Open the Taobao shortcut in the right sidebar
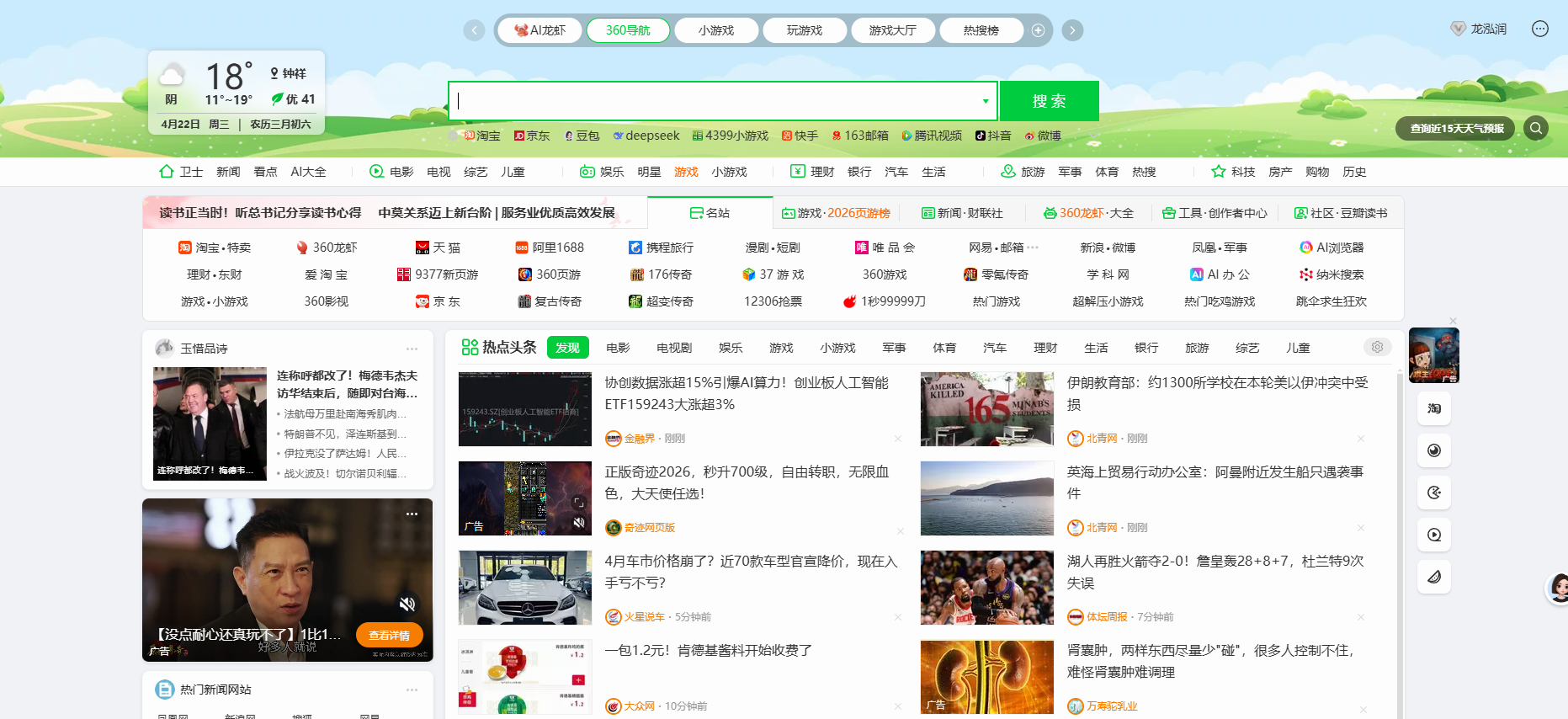 [x=1434, y=408]
